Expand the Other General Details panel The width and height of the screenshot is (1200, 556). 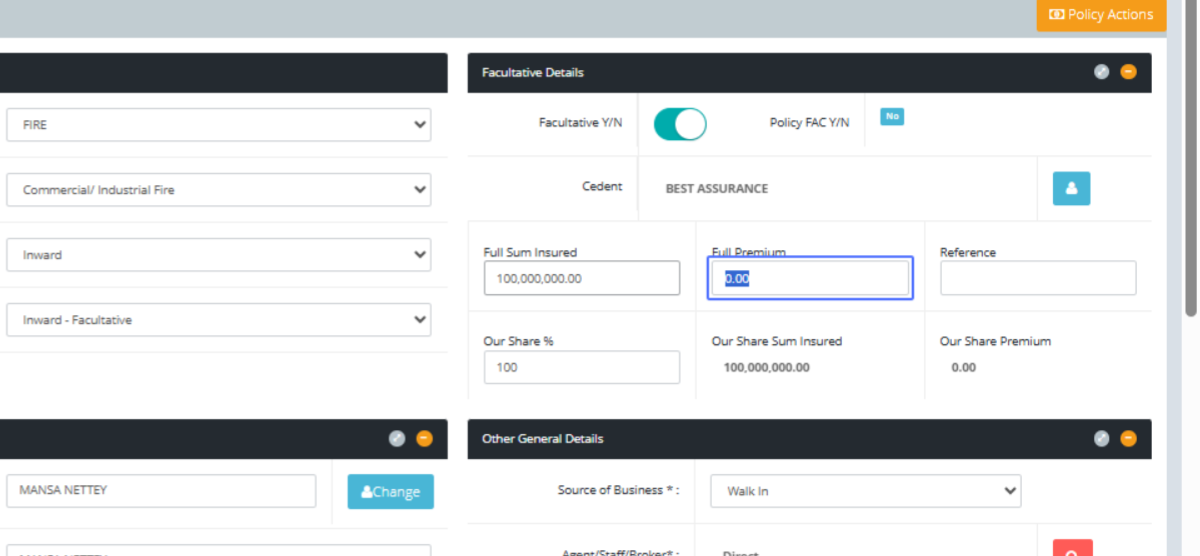(x=1101, y=438)
